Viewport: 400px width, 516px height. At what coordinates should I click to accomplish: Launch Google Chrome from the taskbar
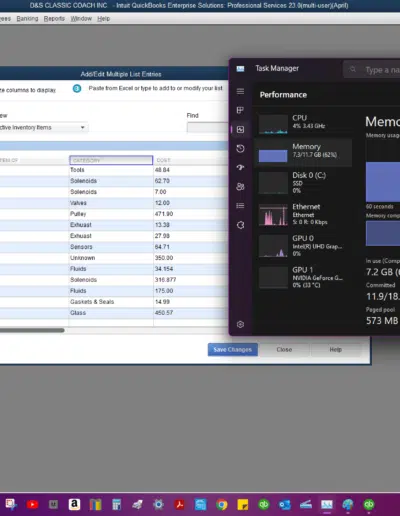[222, 504]
